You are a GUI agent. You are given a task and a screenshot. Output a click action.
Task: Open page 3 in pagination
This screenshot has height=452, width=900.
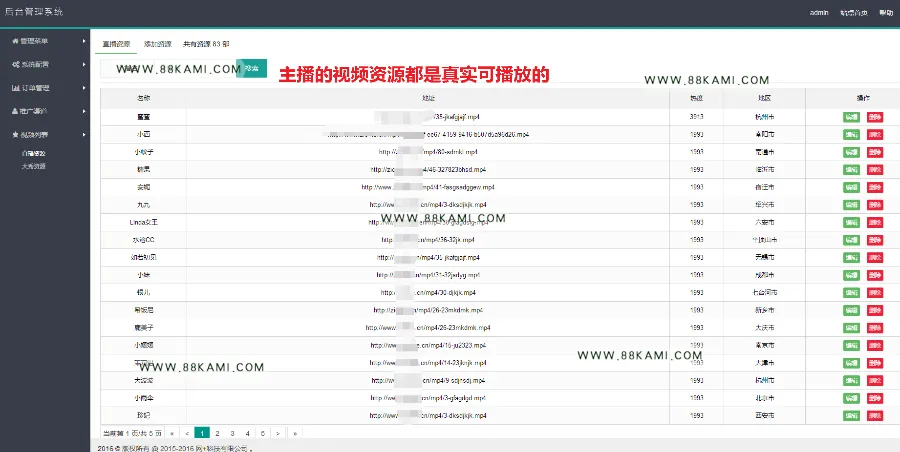tap(232, 434)
